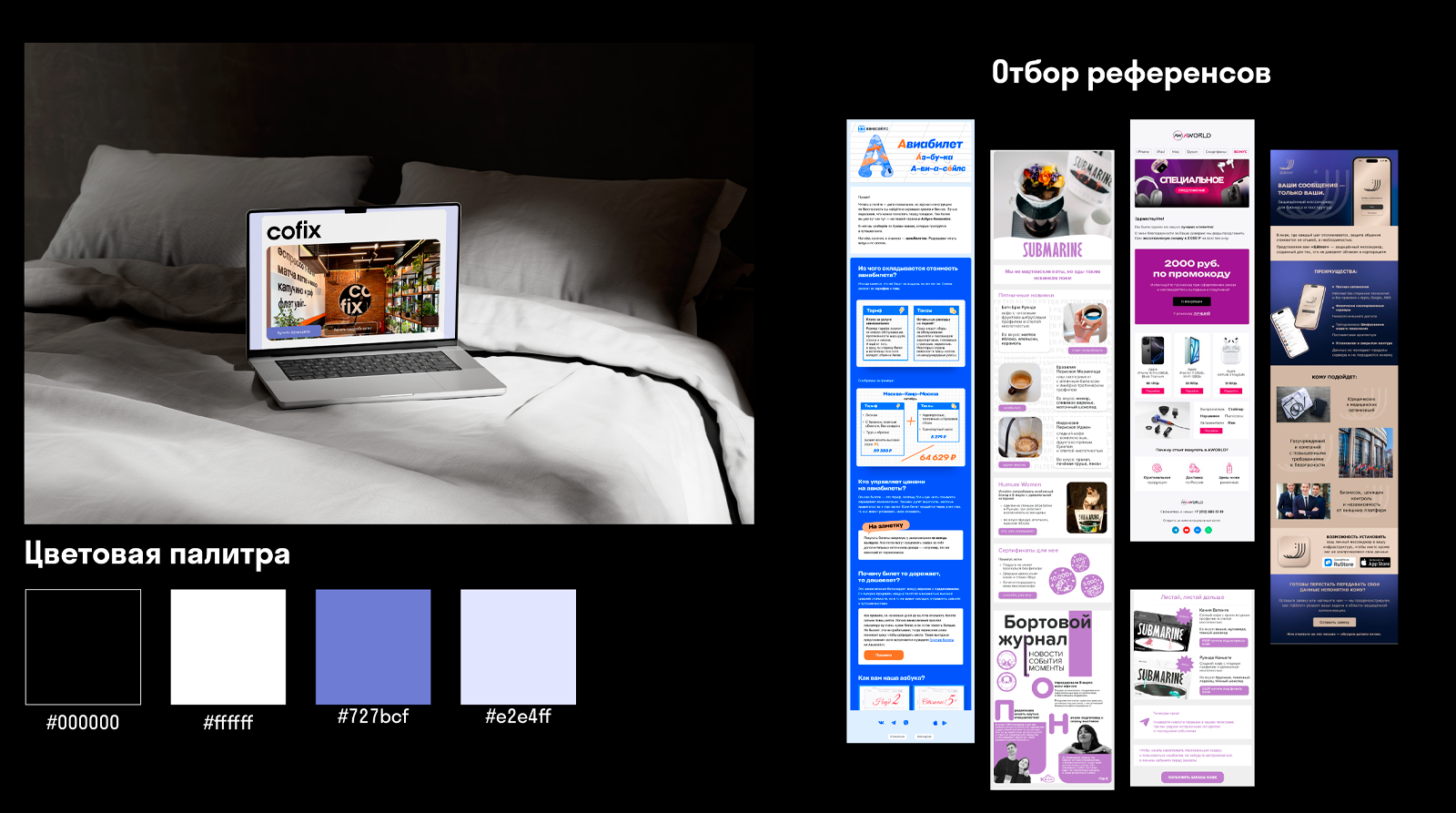Click the 'Оригинальная продукция' pink icon
The width and height of the screenshot is (1456, 813).
[x=1157, y=468]
